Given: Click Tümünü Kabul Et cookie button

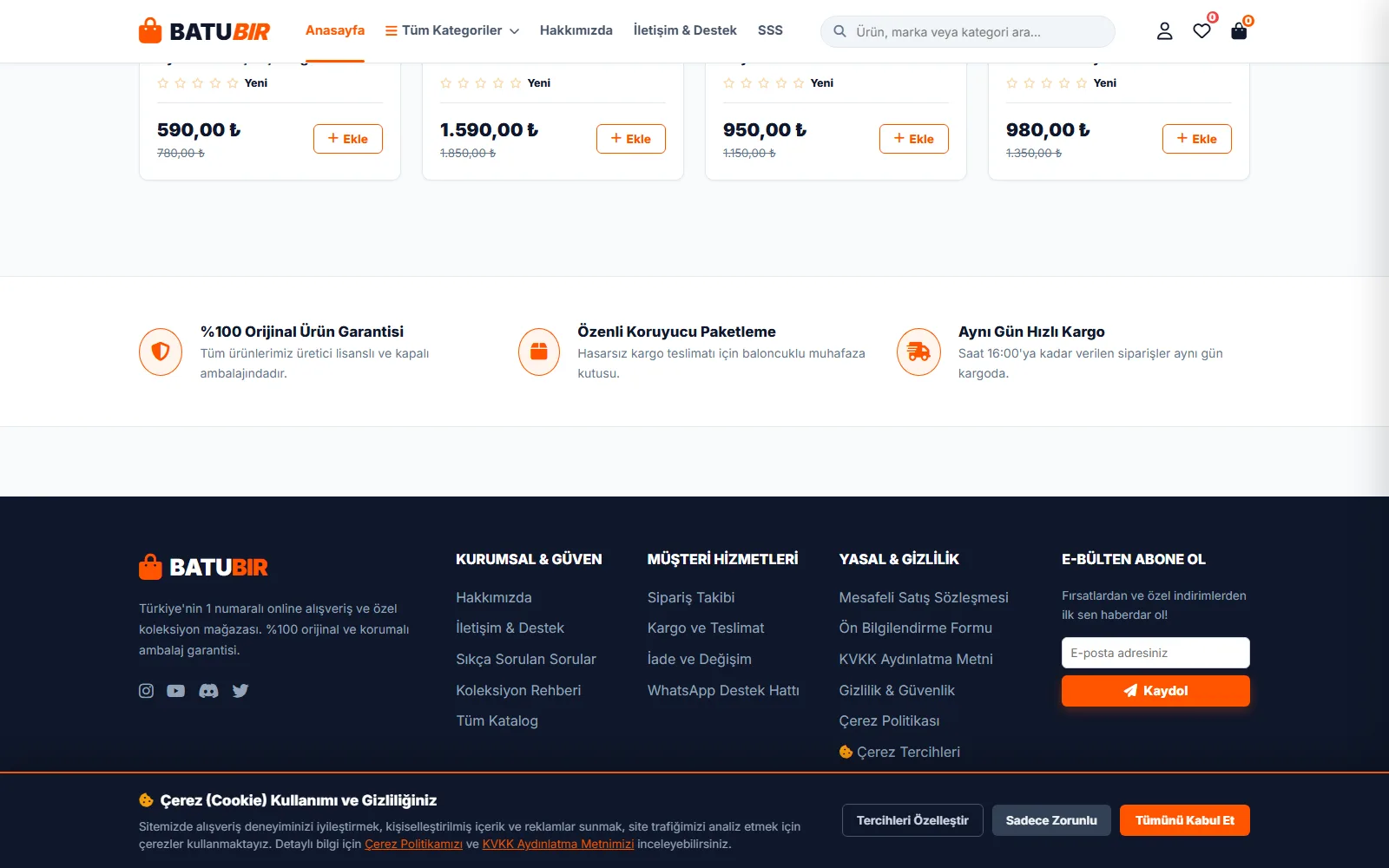Looking at the screenshot, I should [x=1185, y=820].
